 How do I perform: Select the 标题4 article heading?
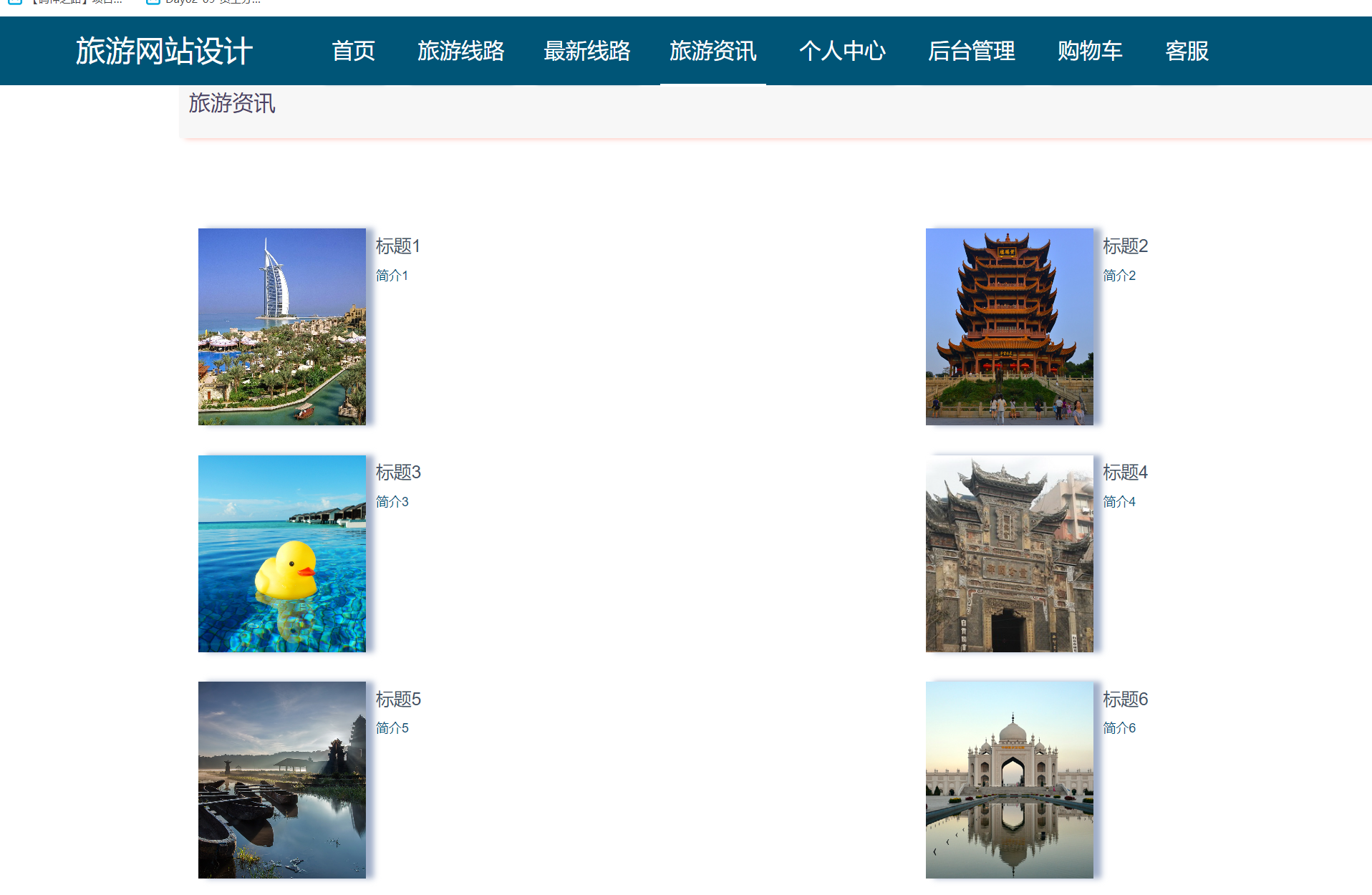click(x=1125, y=473)
